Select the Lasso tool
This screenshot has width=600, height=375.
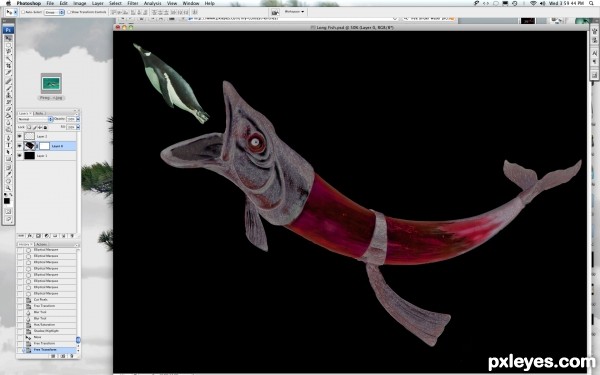(8, 51)
